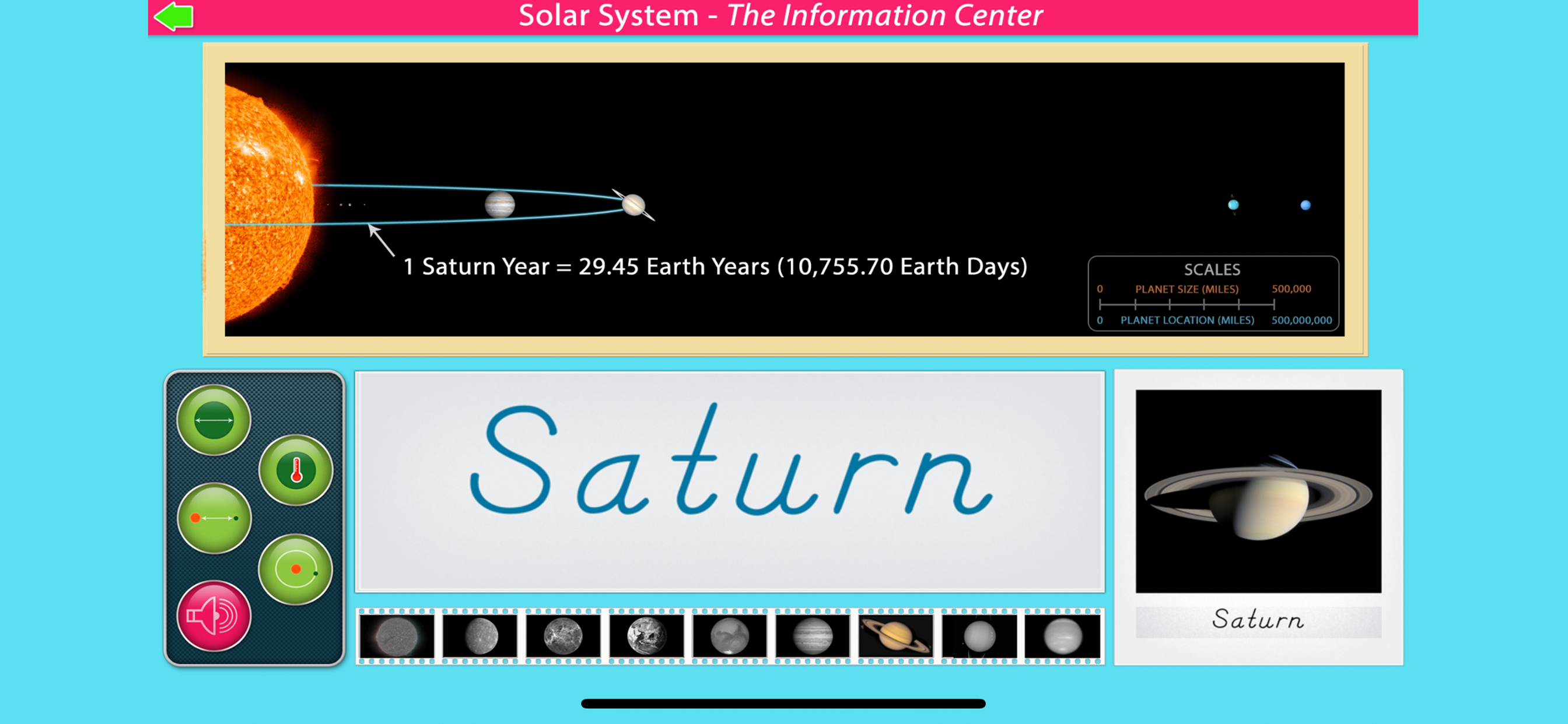Click Saturn planet in orbit diagram
The height and width of the screenshot is (724, 1568).
pyautogui.click(x=633, y=205)
